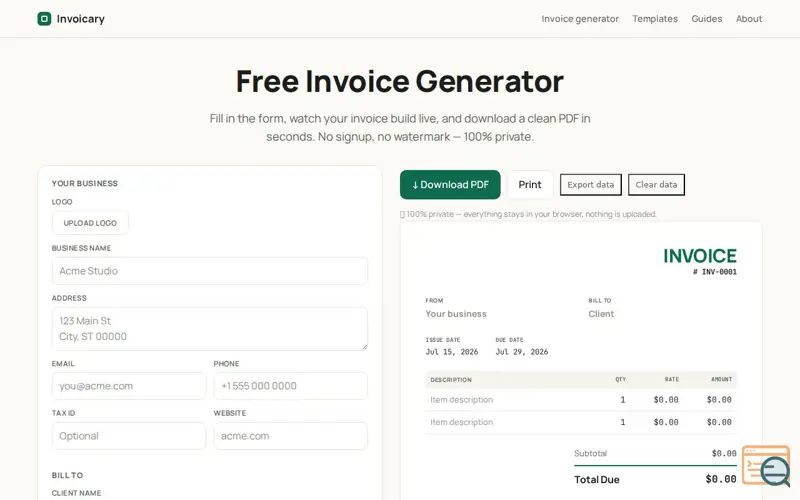Click the '100% private' notice text
This screenshot has height=500, width=800.
tap(529, 214)
